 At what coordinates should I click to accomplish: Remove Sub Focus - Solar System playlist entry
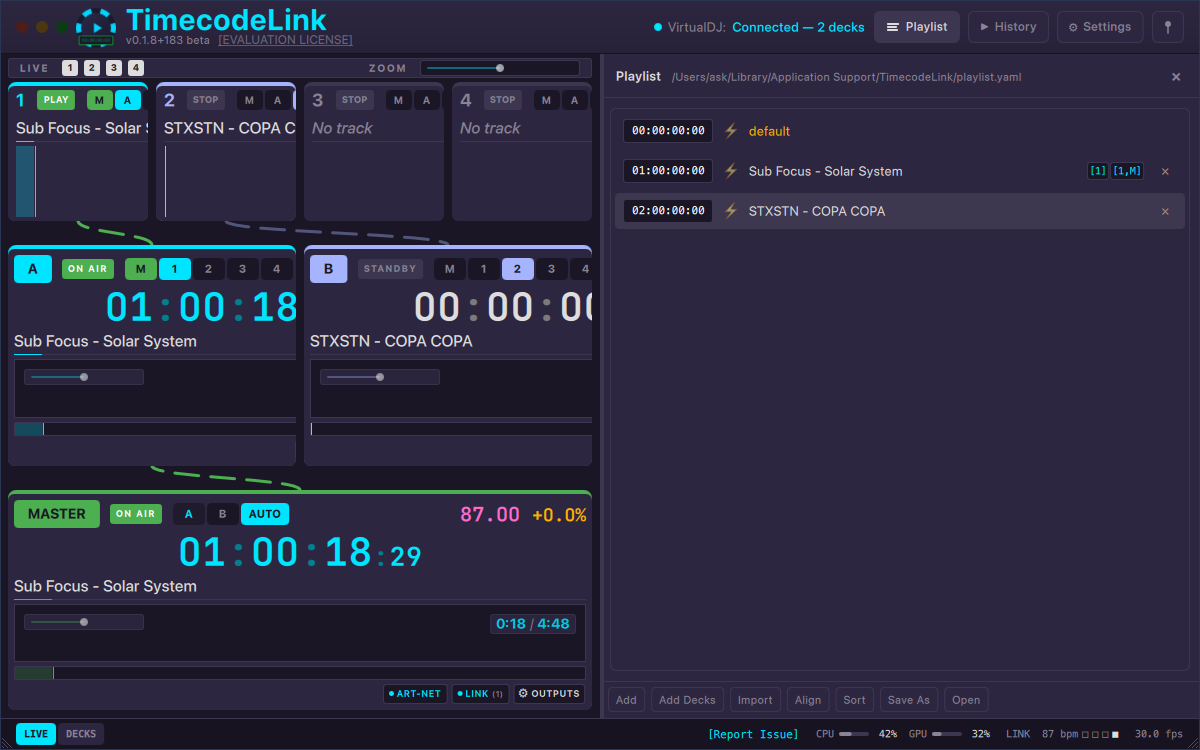coord(1165,171)
